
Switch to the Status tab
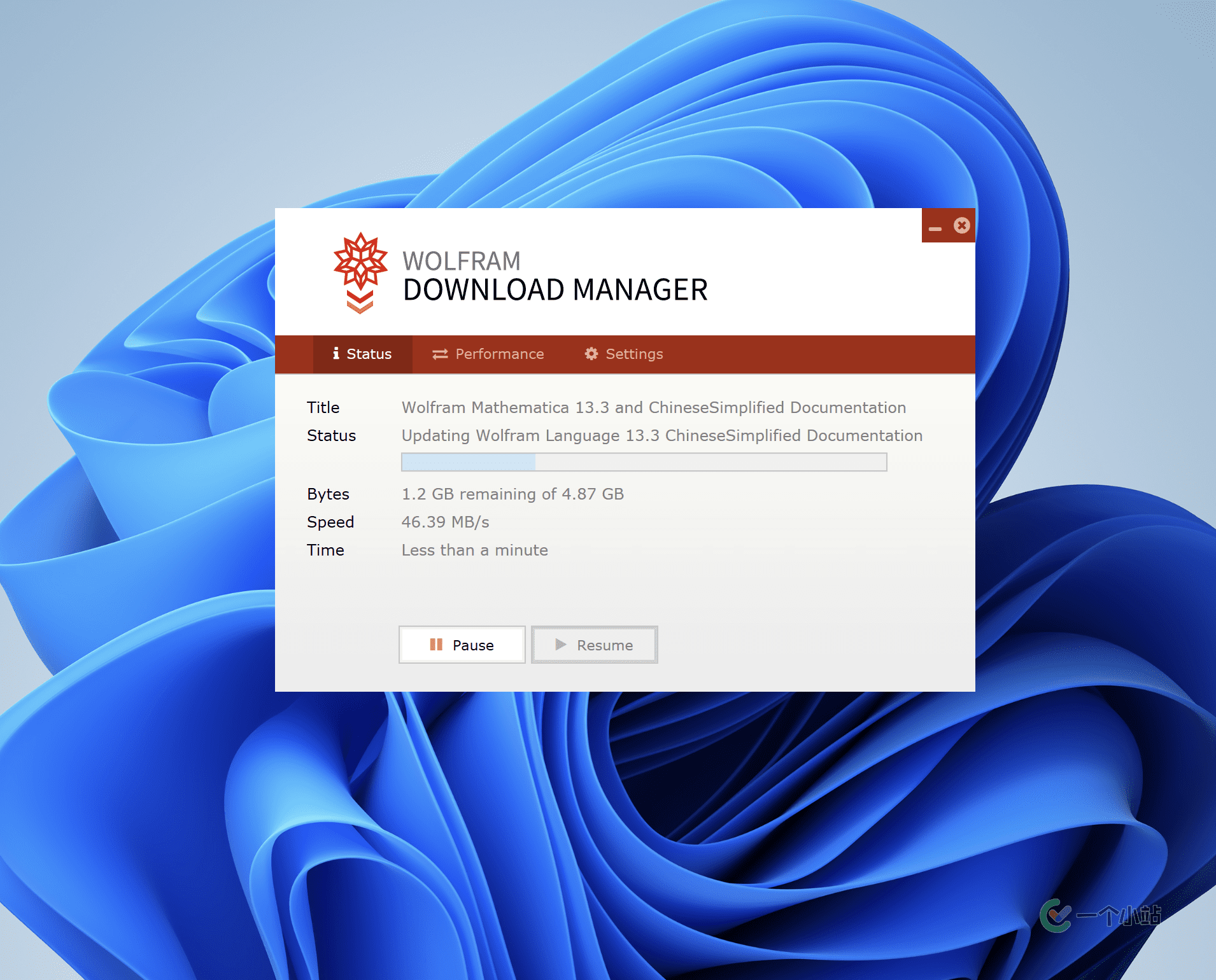pos(362,354)
